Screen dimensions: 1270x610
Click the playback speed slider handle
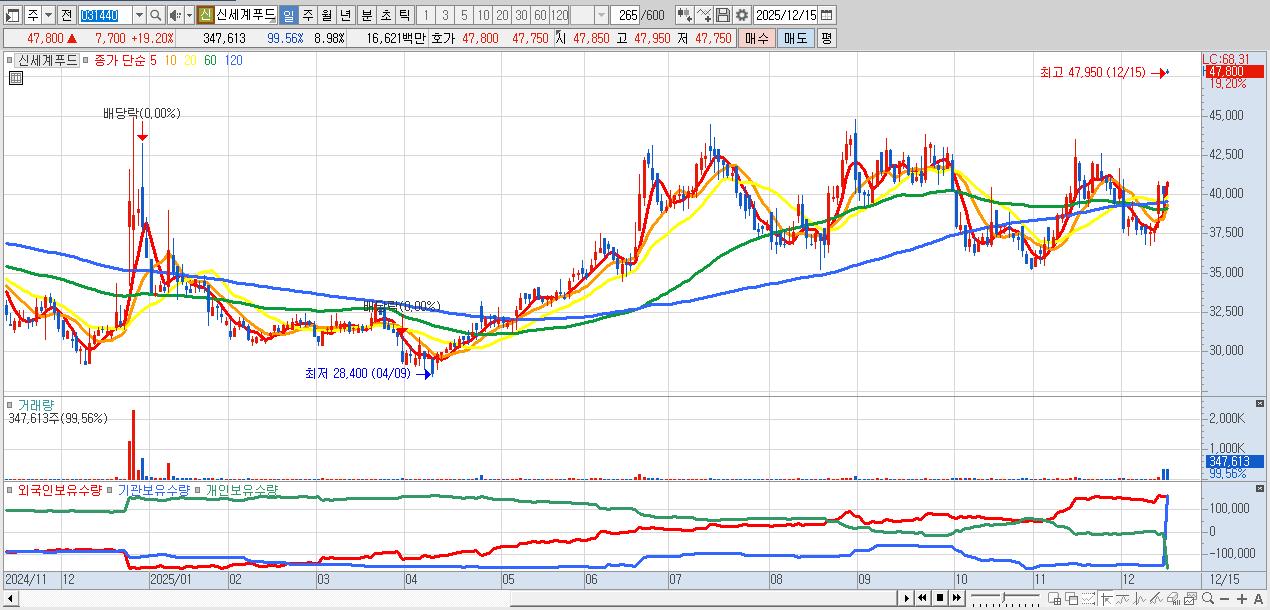tap(1004, 597)
